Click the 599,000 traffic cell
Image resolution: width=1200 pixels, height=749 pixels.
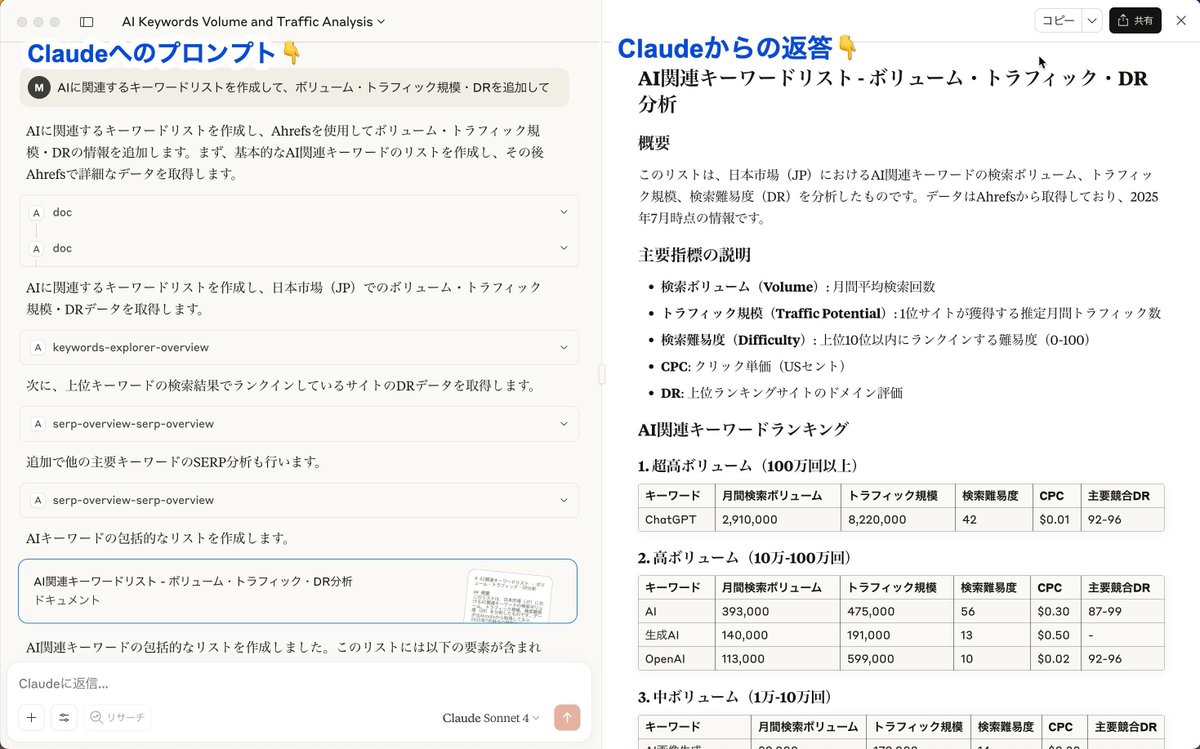tap(897, 658)
